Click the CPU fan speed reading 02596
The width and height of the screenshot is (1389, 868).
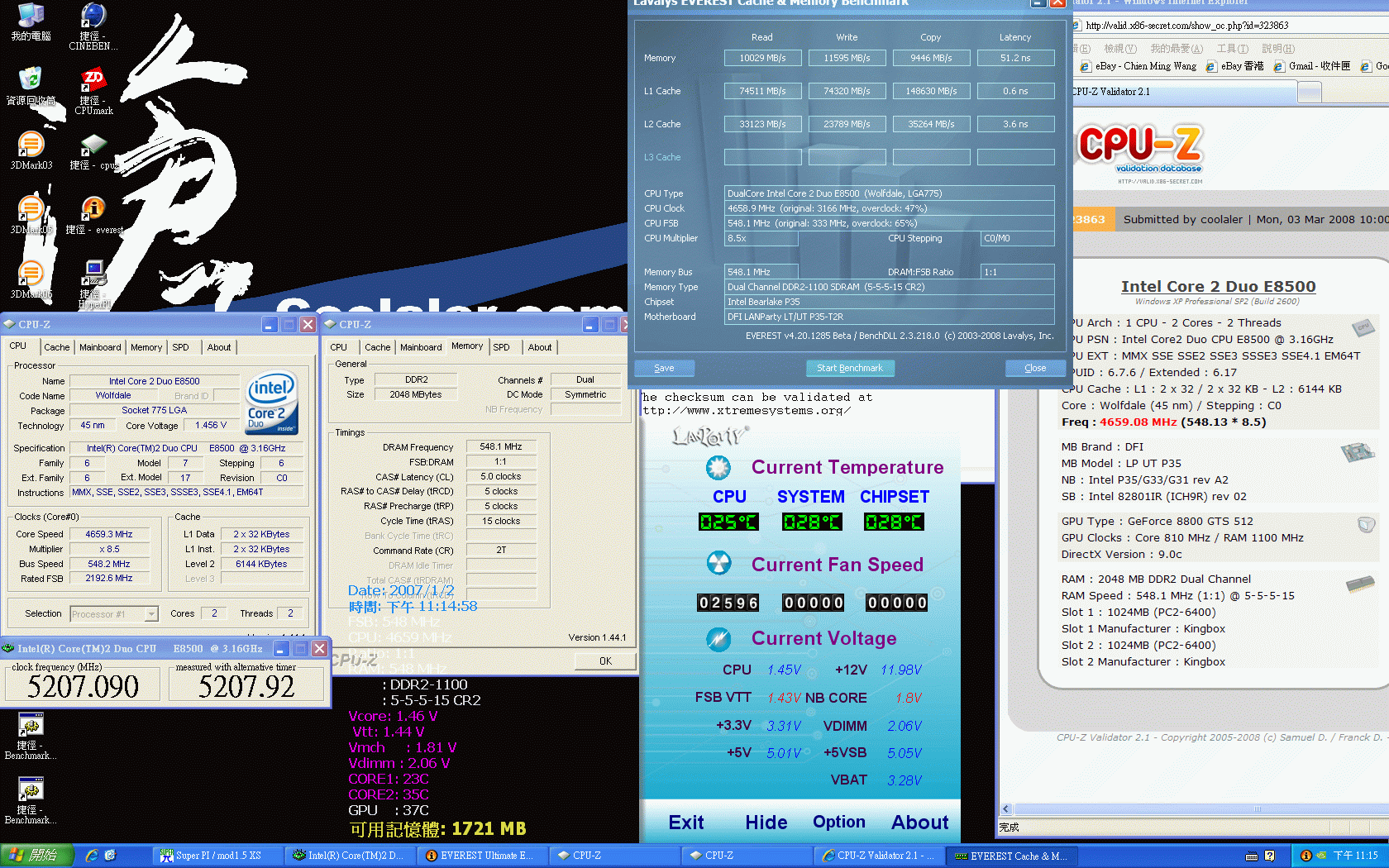click(728, 603)
